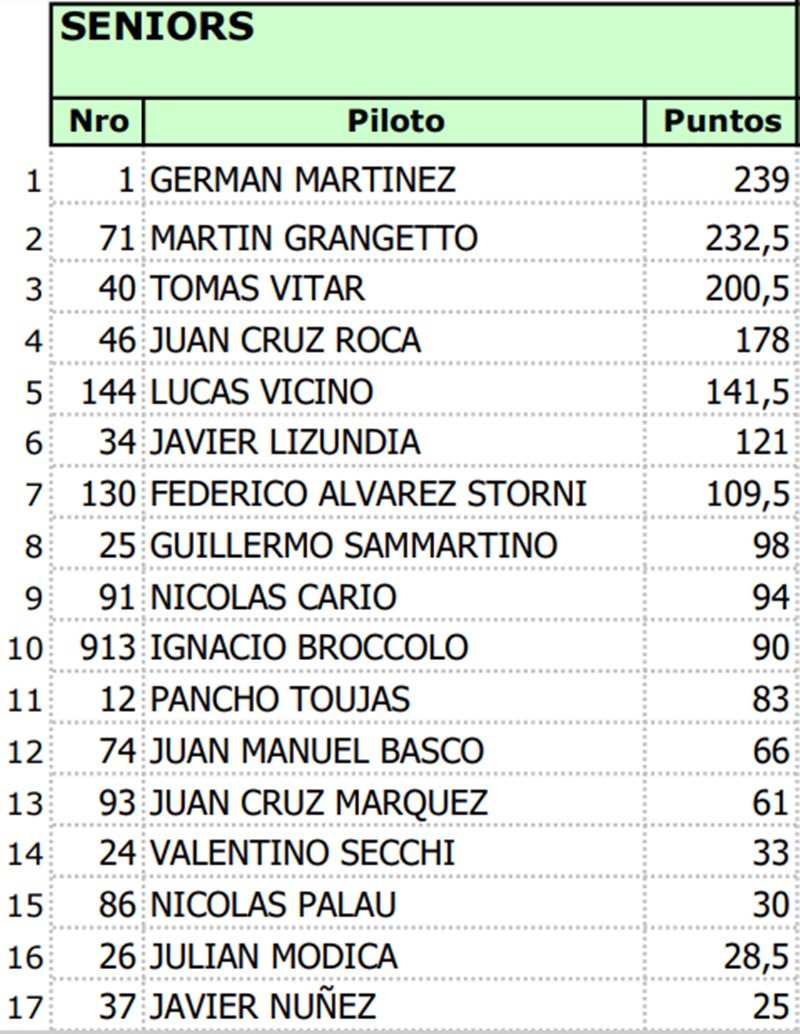Click the JUAN MANUEL BASCO name

click(x=317, y=750)
